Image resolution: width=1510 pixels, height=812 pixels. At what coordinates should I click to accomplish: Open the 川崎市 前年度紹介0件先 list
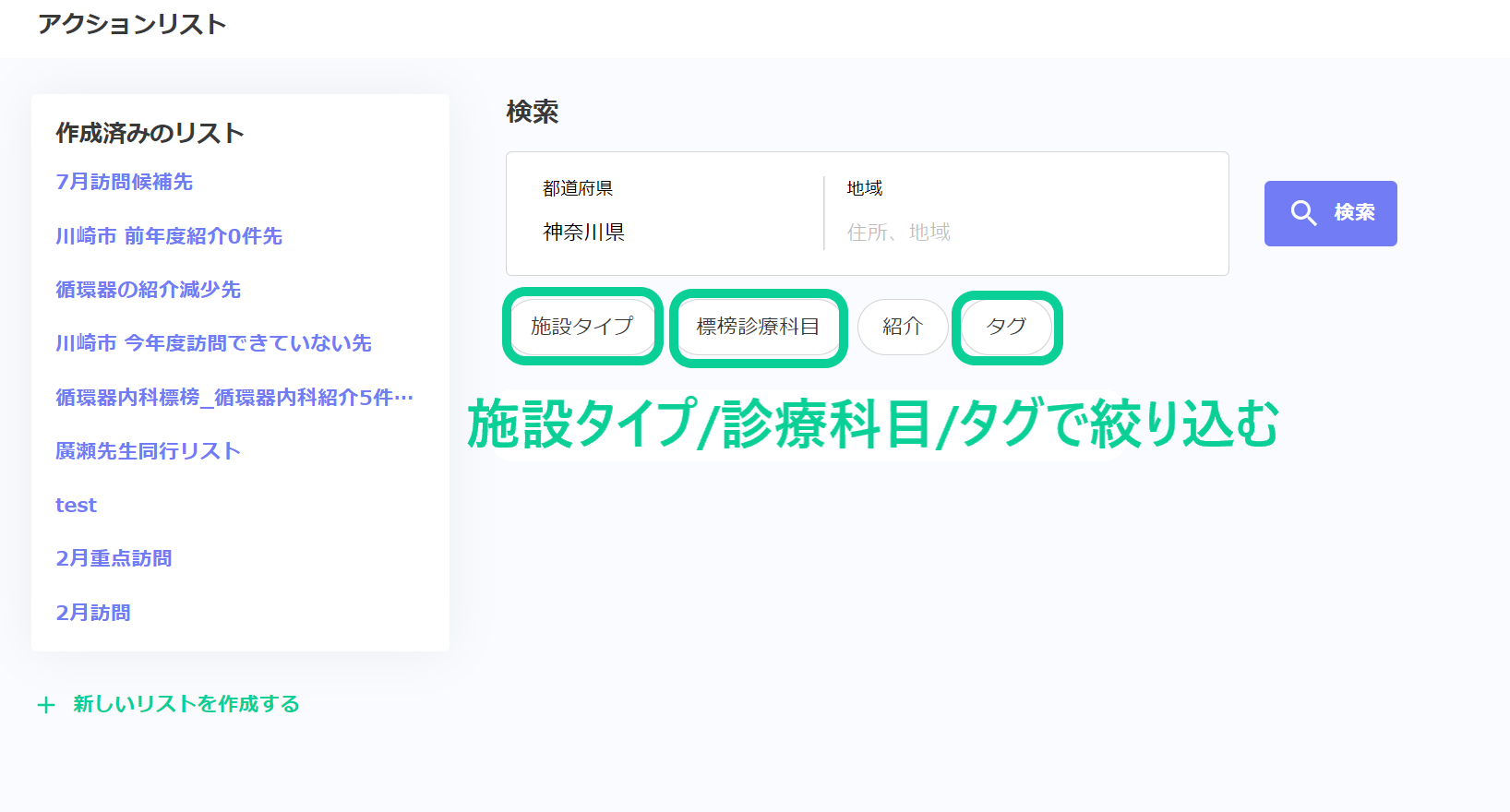point(169,236)
